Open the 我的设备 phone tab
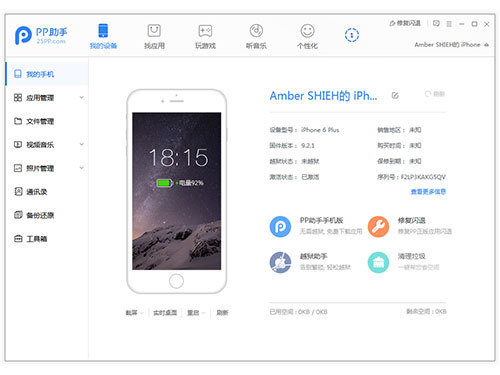This screenshot has width=500, height=375. tap(103, 36)
